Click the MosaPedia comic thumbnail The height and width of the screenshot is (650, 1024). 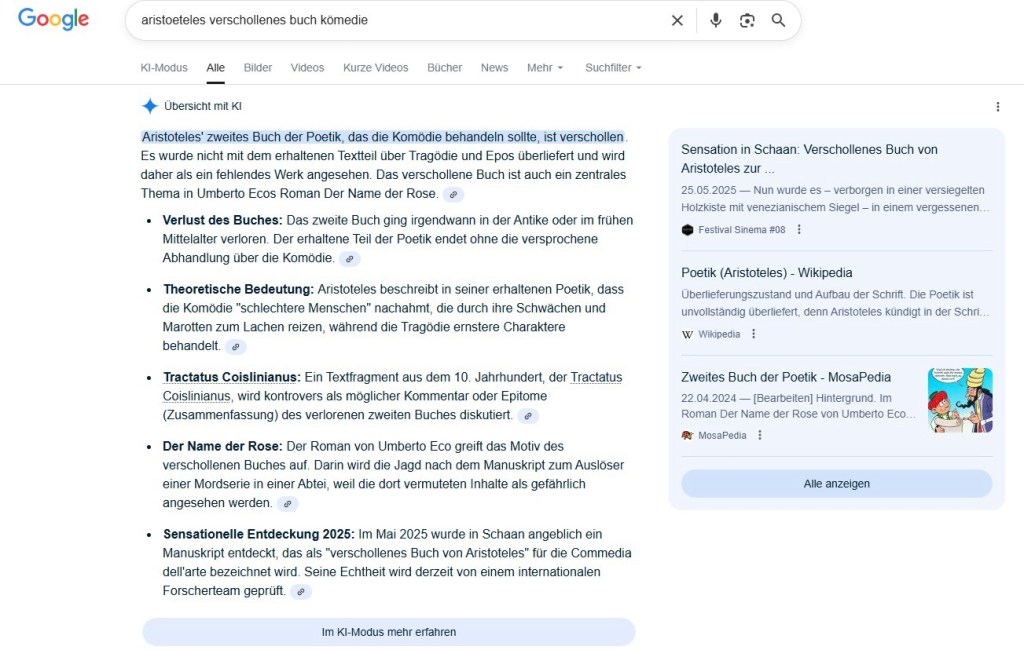[x=960, y=400]
